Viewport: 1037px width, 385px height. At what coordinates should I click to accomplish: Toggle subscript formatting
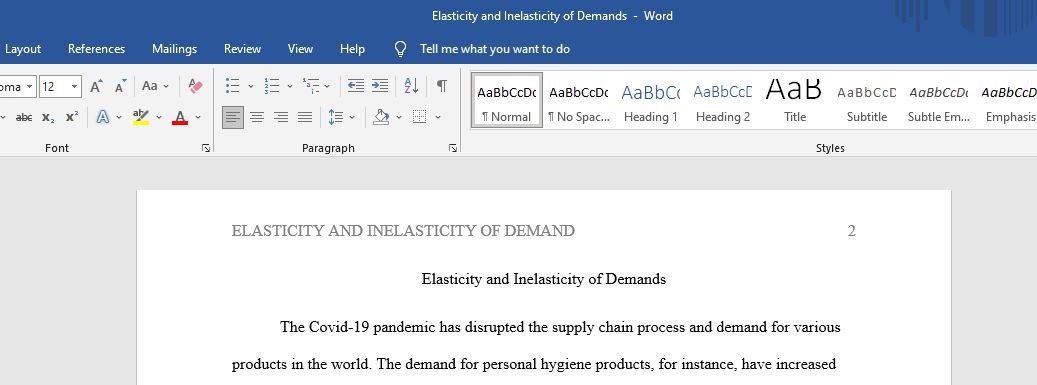tap(48, 117)
